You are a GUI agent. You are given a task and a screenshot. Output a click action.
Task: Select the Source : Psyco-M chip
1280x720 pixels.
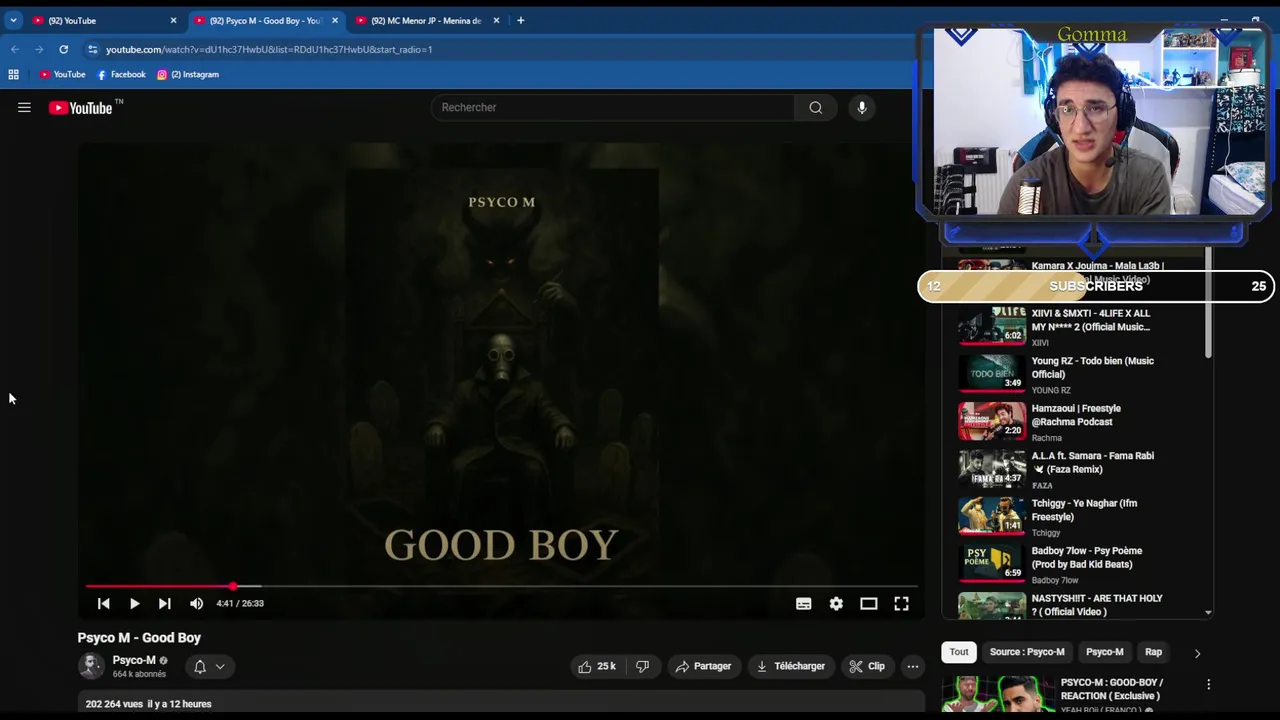click(x=1027, y=652)
